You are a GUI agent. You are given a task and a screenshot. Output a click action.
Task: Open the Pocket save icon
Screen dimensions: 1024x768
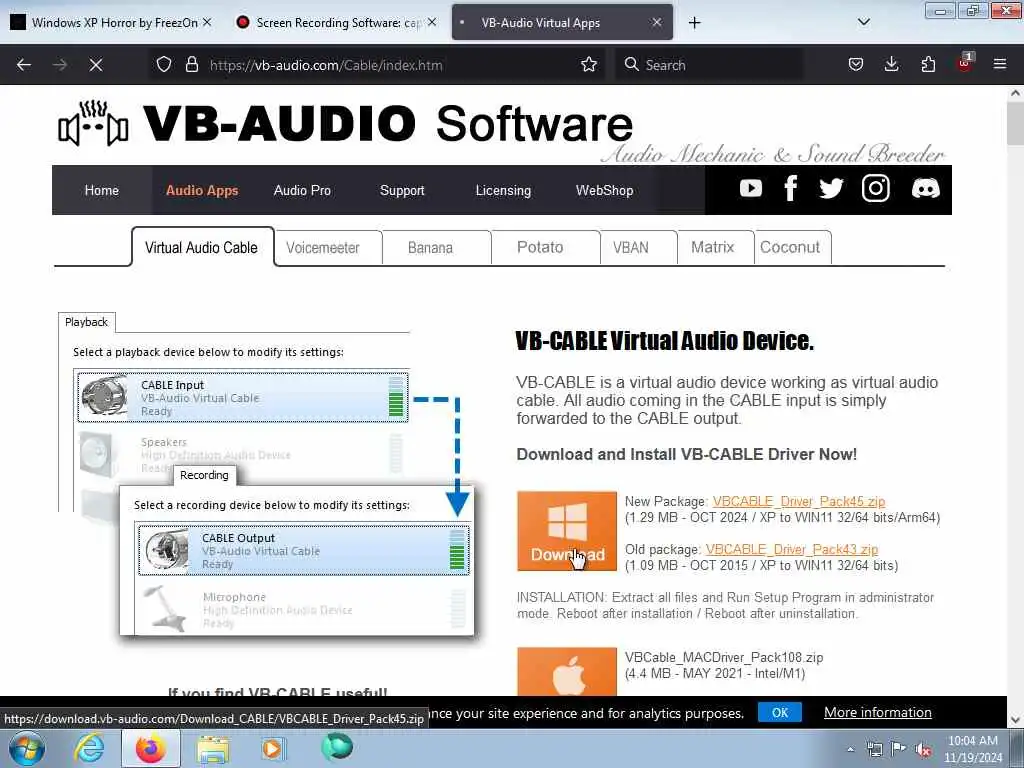tap(856, 65)
